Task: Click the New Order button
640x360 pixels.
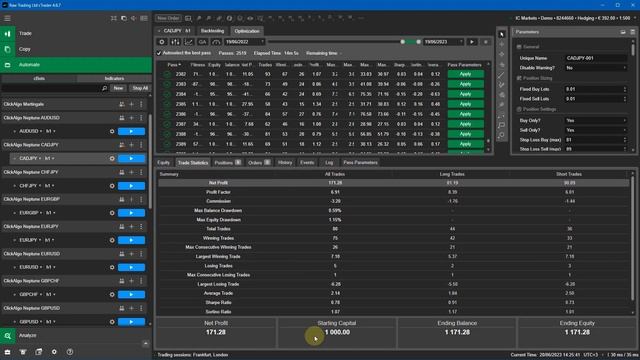Action: point(168,18)
